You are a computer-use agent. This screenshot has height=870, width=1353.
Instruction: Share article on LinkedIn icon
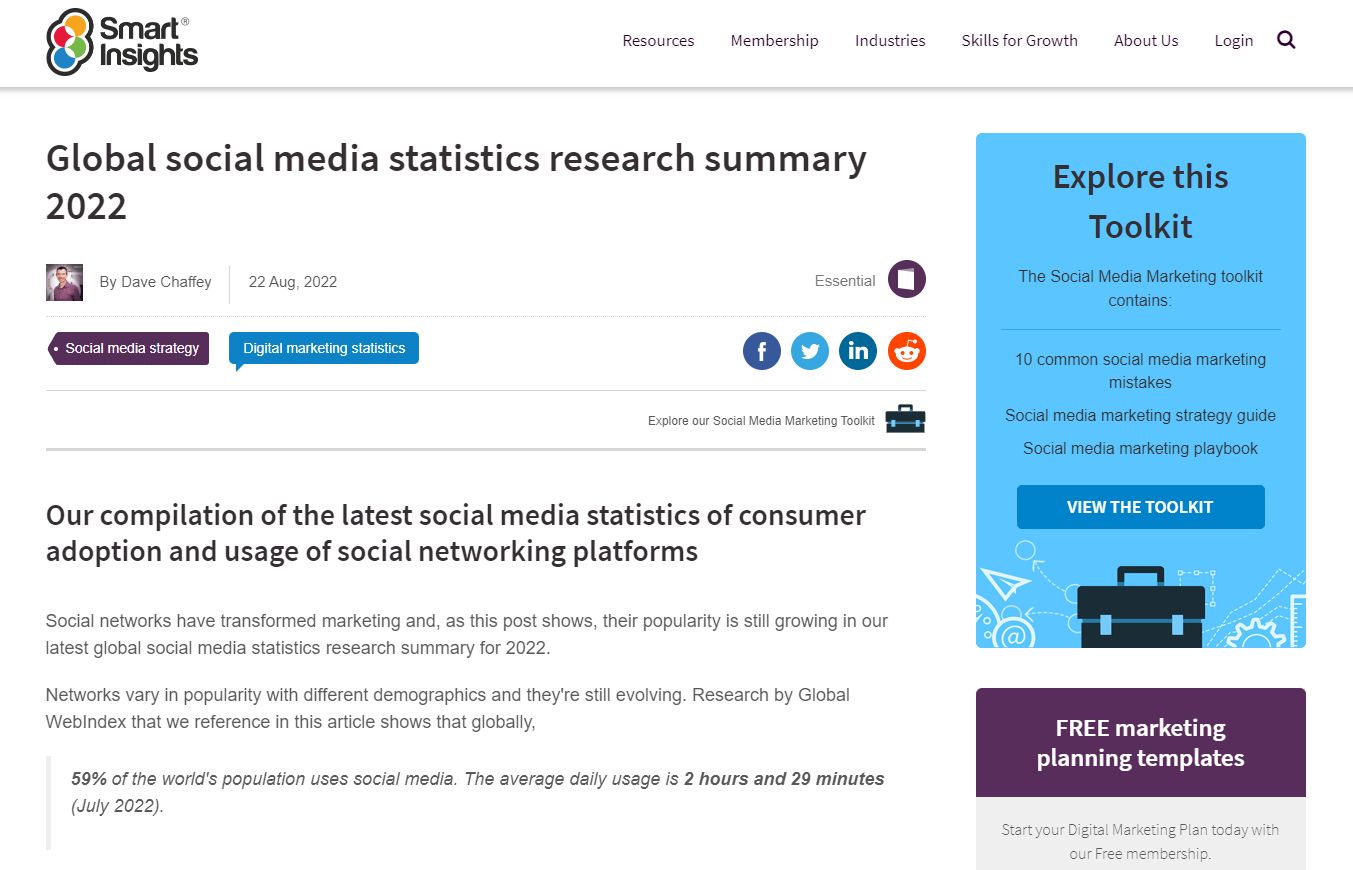(x=858, y=351)
